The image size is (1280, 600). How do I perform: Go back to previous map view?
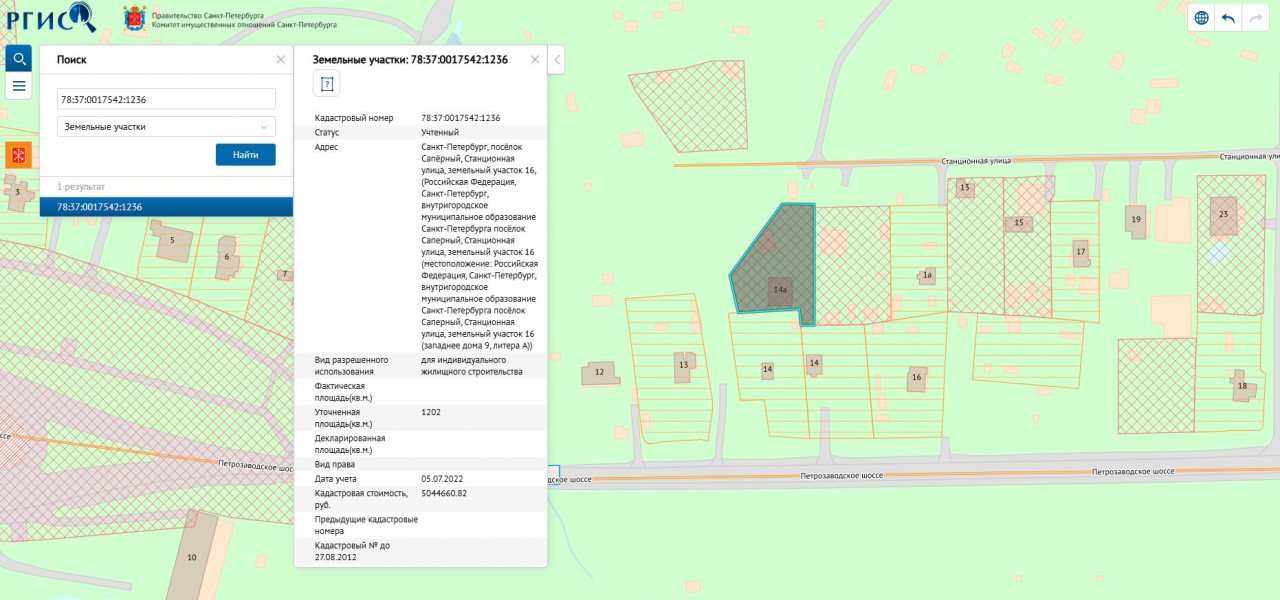coord(1228,18)
